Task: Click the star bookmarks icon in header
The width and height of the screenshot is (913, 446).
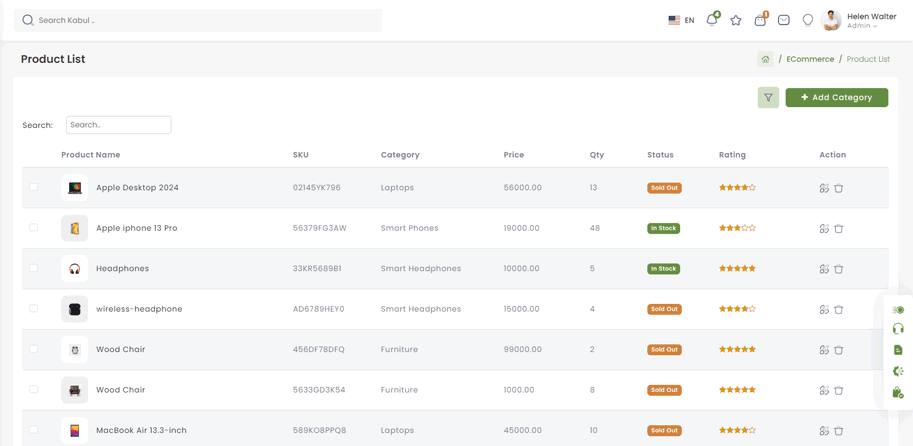Action: (x=736, y=20)
